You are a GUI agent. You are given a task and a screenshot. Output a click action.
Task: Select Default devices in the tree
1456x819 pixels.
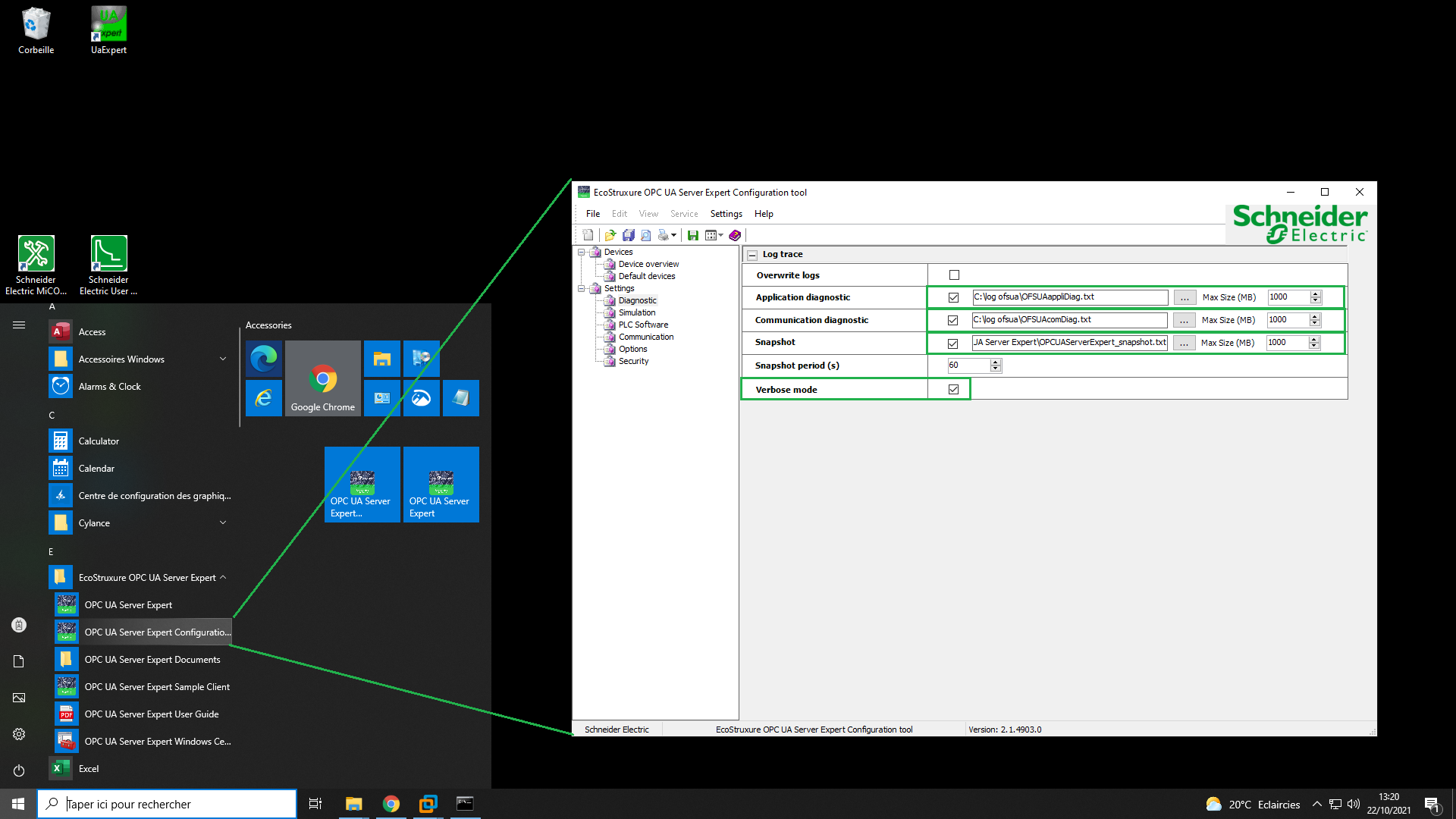point(647,276)
